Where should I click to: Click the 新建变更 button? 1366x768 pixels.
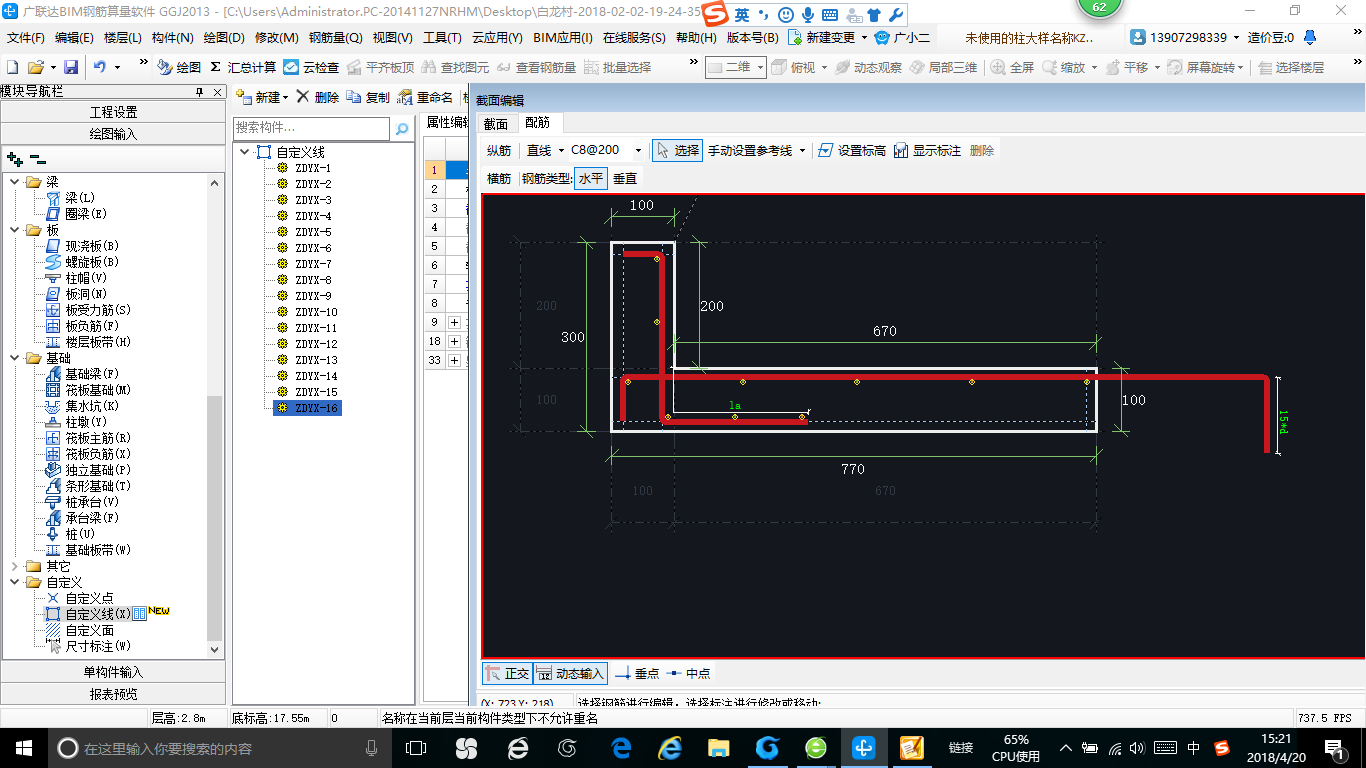[826, 38]
